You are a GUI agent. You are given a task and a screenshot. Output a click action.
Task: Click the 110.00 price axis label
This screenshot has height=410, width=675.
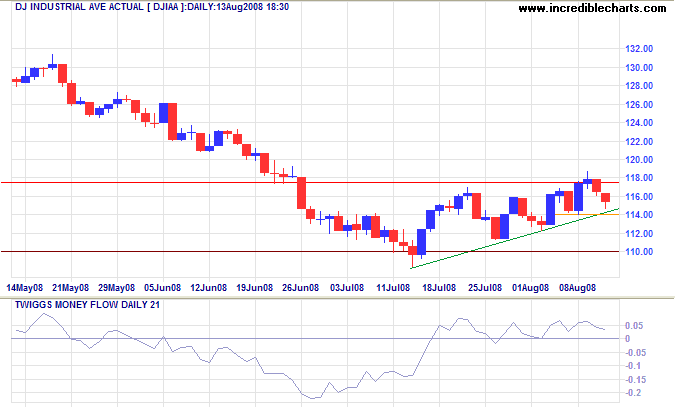(639, 252)
